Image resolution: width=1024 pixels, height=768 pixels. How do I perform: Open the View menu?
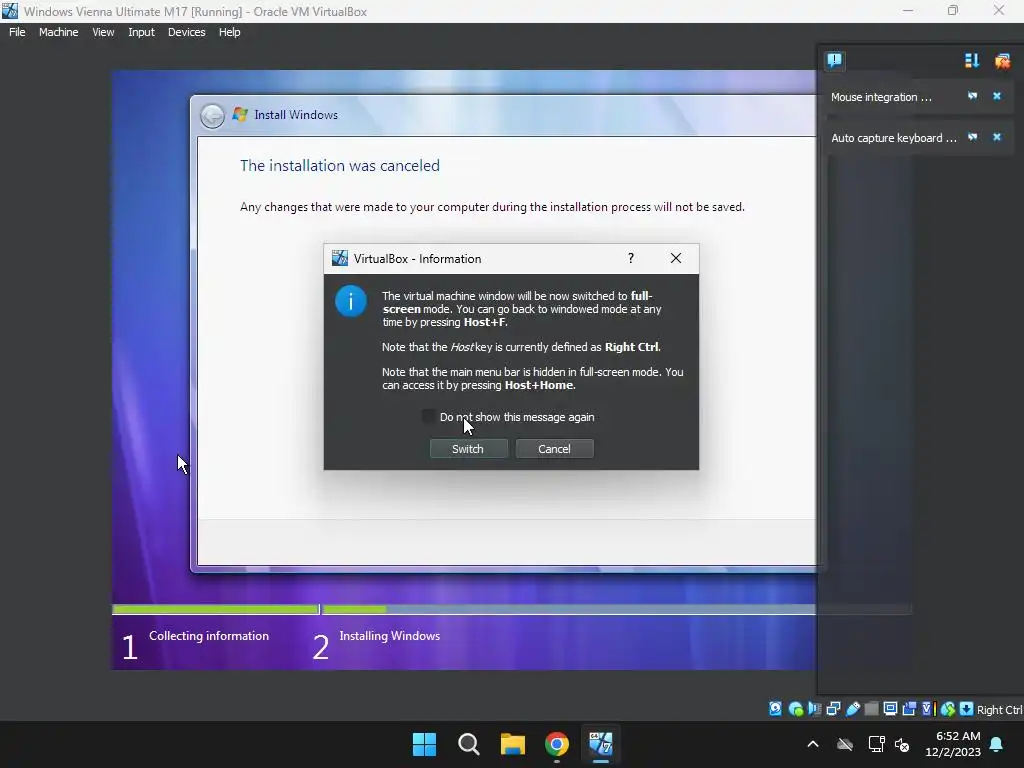pos(103,32)
